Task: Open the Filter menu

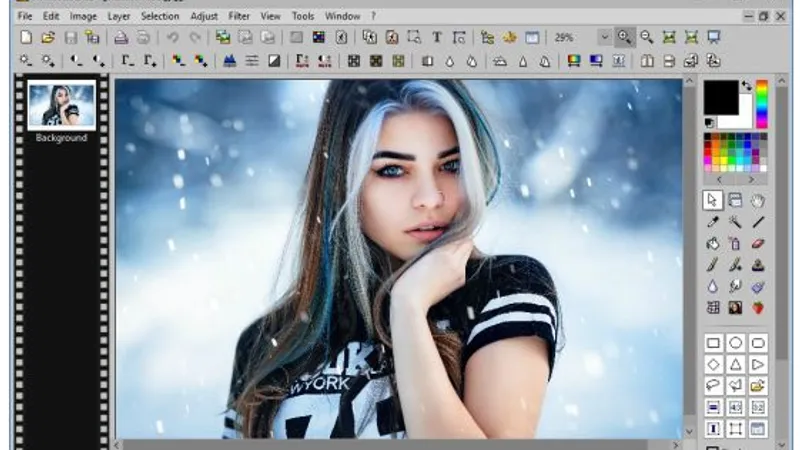Action: [239, 16]
